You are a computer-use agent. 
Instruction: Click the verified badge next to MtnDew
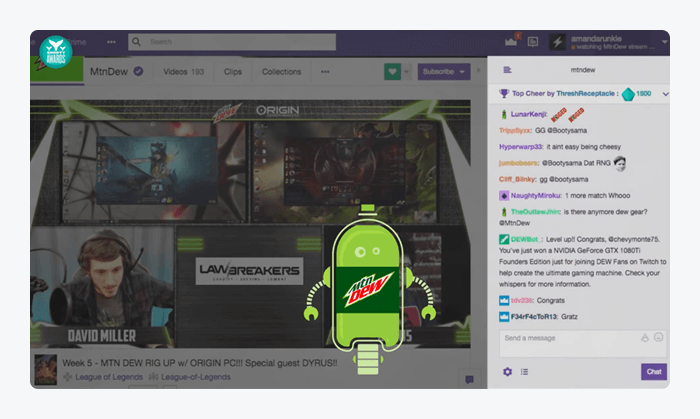(x=138, y=72)
